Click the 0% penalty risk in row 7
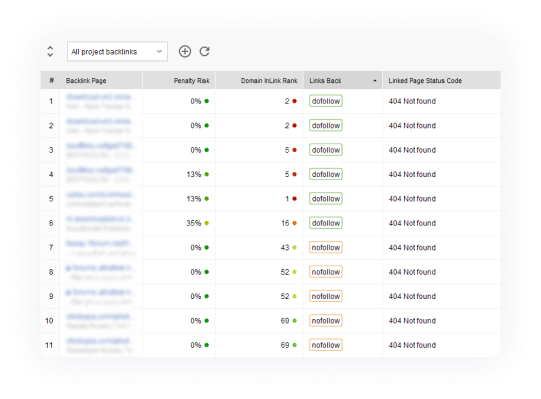 click(x=196, y=247)
